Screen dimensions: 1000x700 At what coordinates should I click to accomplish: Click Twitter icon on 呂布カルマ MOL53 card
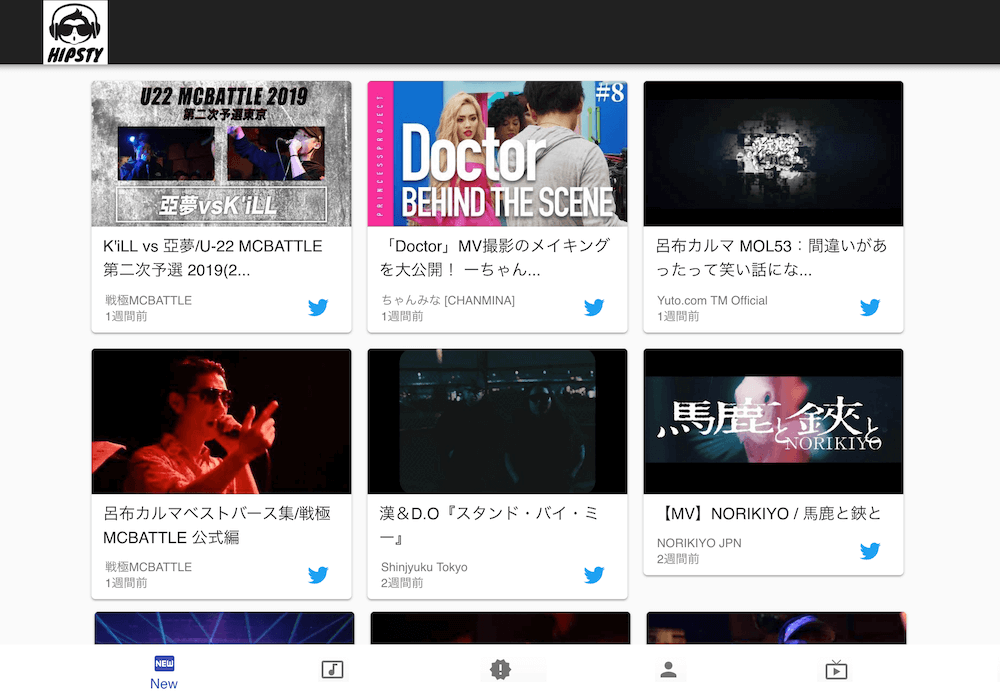click(x=870, y=307)
